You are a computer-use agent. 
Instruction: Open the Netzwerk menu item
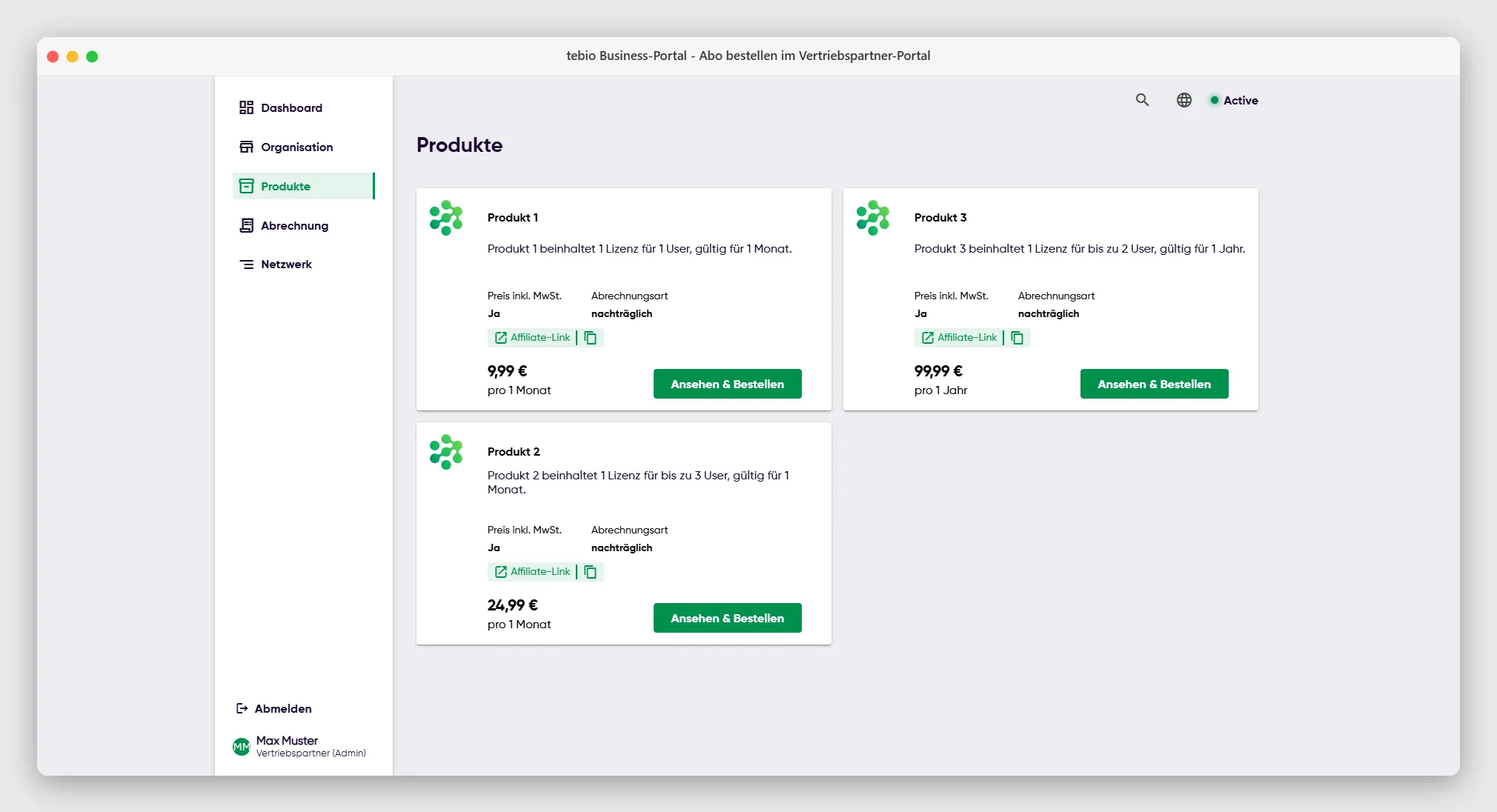tap(304, 264)
